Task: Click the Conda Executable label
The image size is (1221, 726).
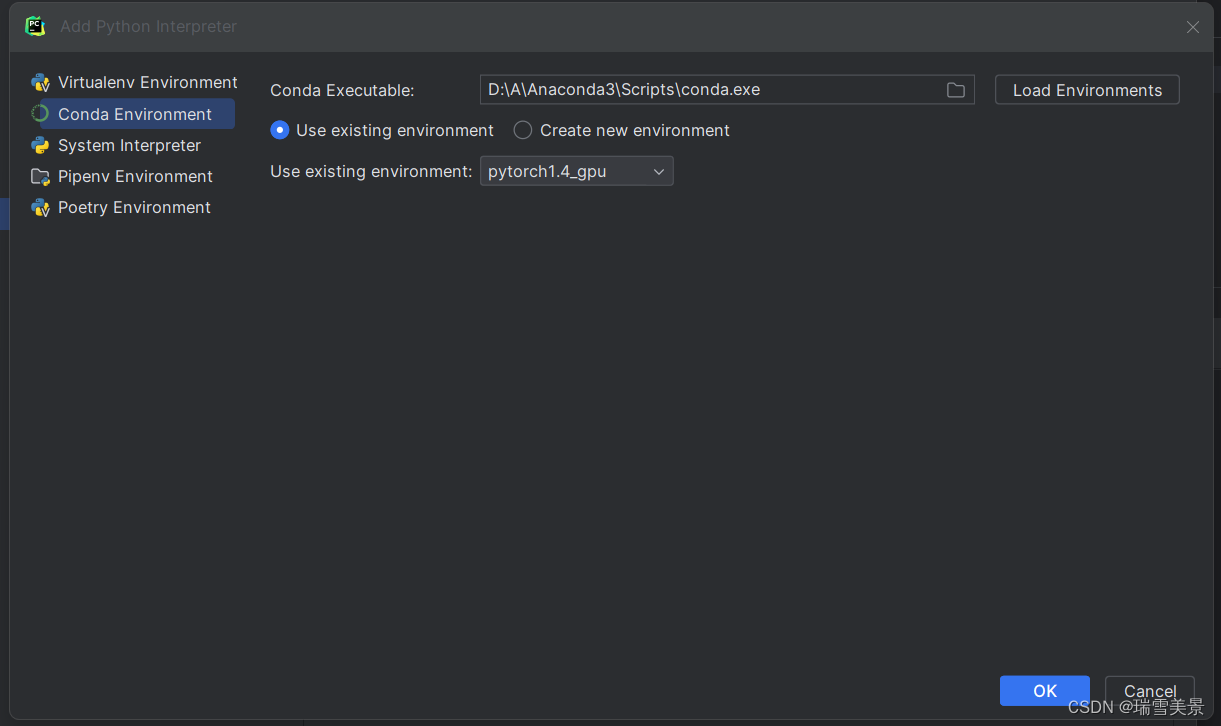Action: 342,90
